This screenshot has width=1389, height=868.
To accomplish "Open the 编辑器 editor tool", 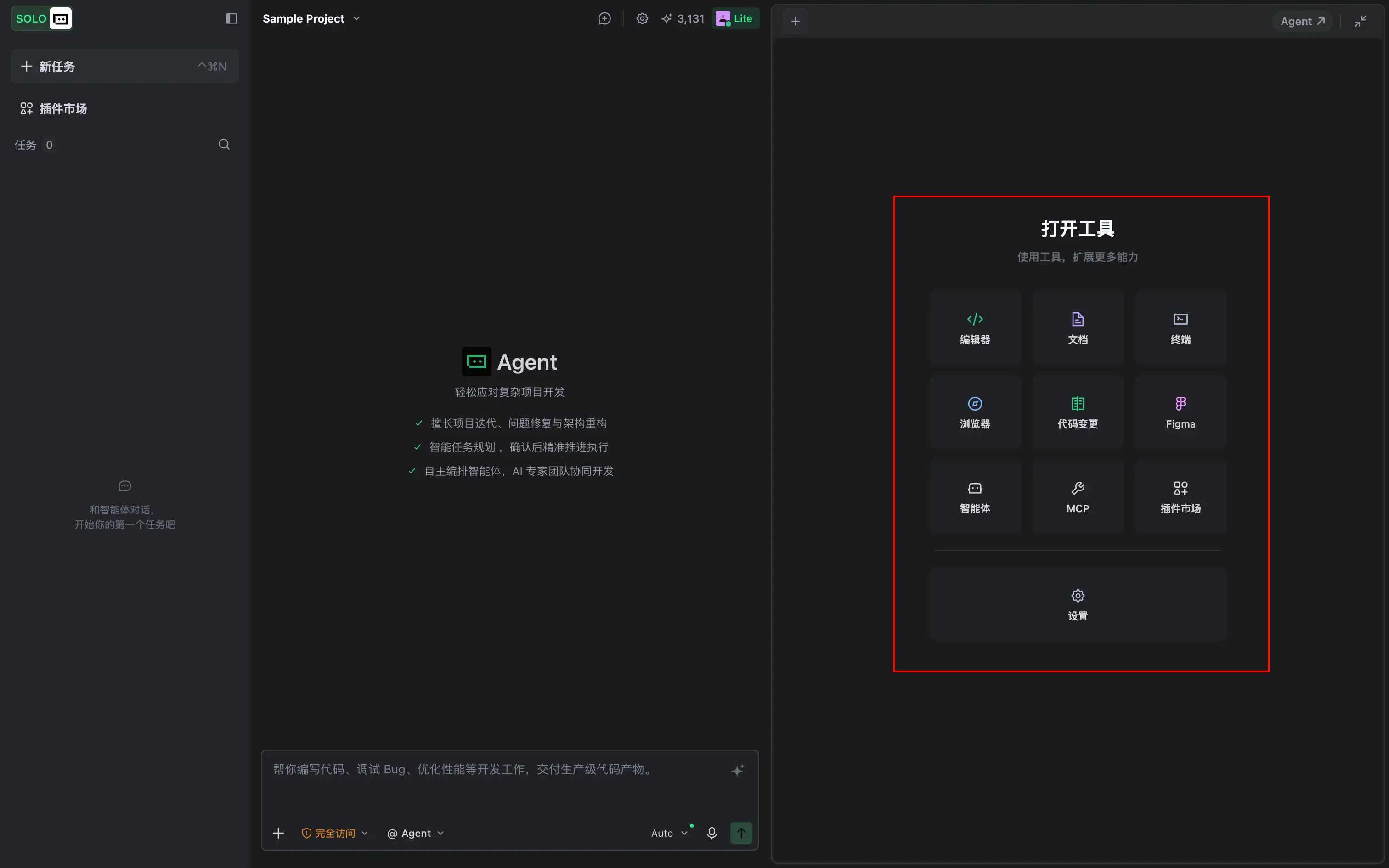I will (x=975, y=327).
